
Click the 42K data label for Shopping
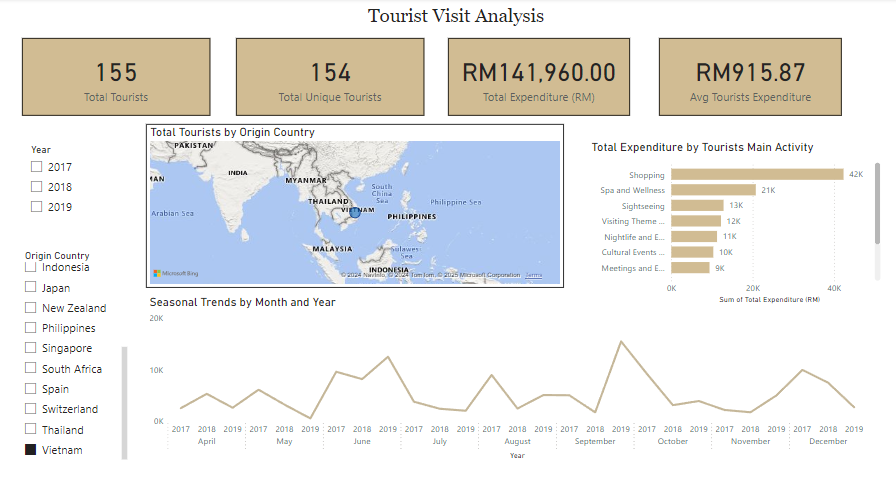856,174
